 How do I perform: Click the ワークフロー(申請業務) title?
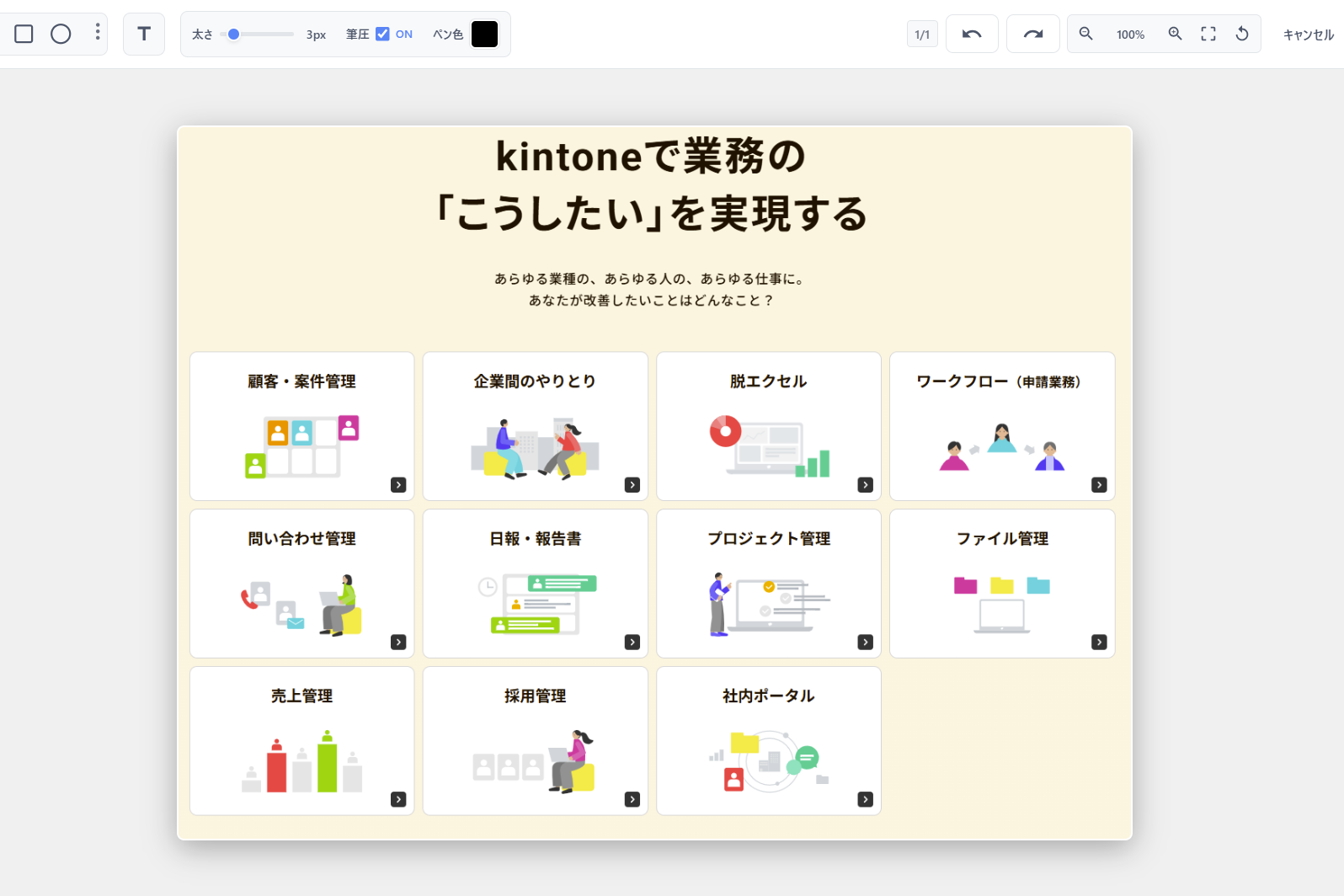click(x=999, y=381)
